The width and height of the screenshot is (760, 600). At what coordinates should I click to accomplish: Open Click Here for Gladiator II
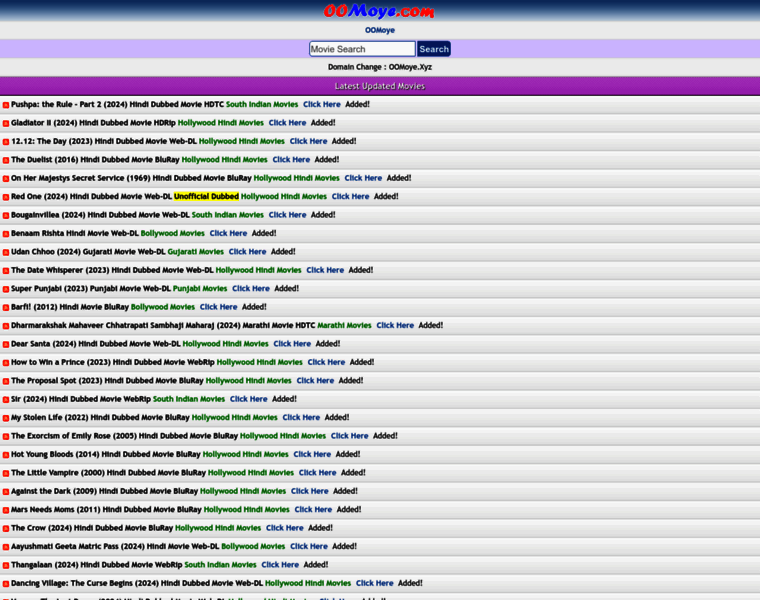point(287,123)
